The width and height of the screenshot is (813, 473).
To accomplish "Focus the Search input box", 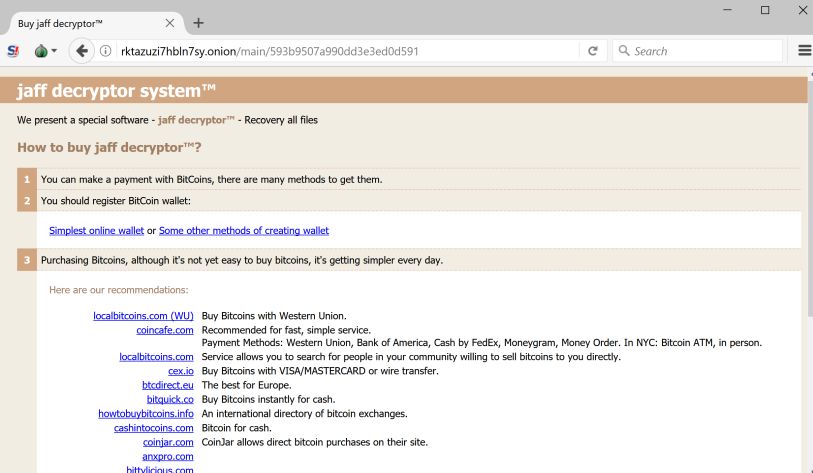I will tap(697, 51).
